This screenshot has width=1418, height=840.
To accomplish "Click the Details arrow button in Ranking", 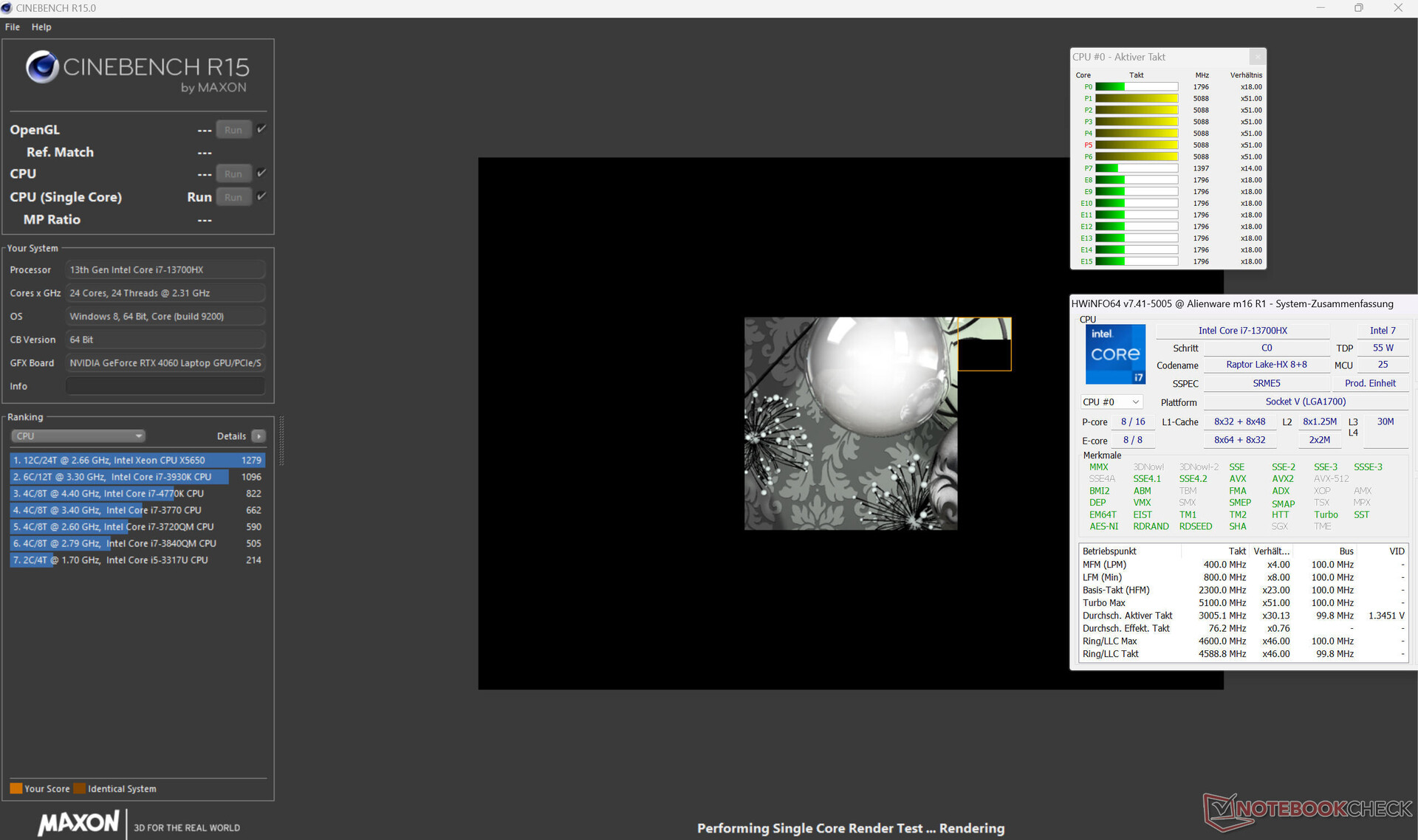I will click(258, 436).
